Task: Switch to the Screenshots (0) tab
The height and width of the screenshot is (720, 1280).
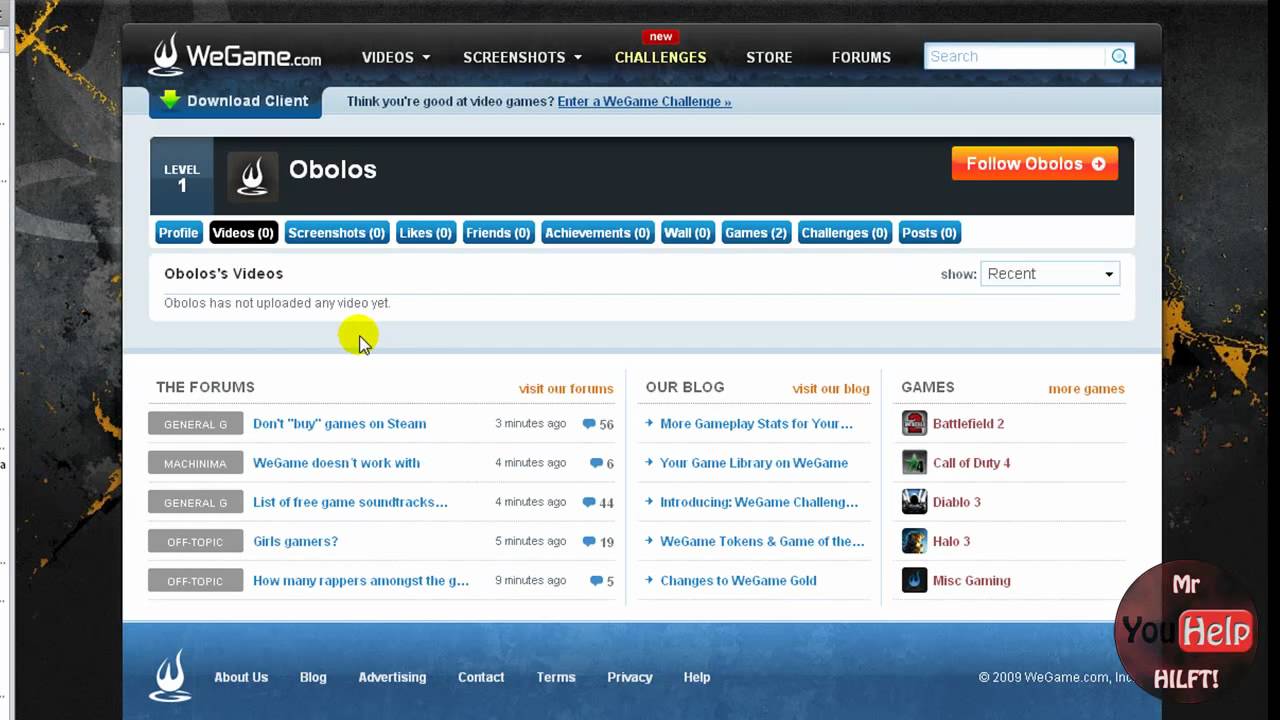Action: tap(336, 233)
